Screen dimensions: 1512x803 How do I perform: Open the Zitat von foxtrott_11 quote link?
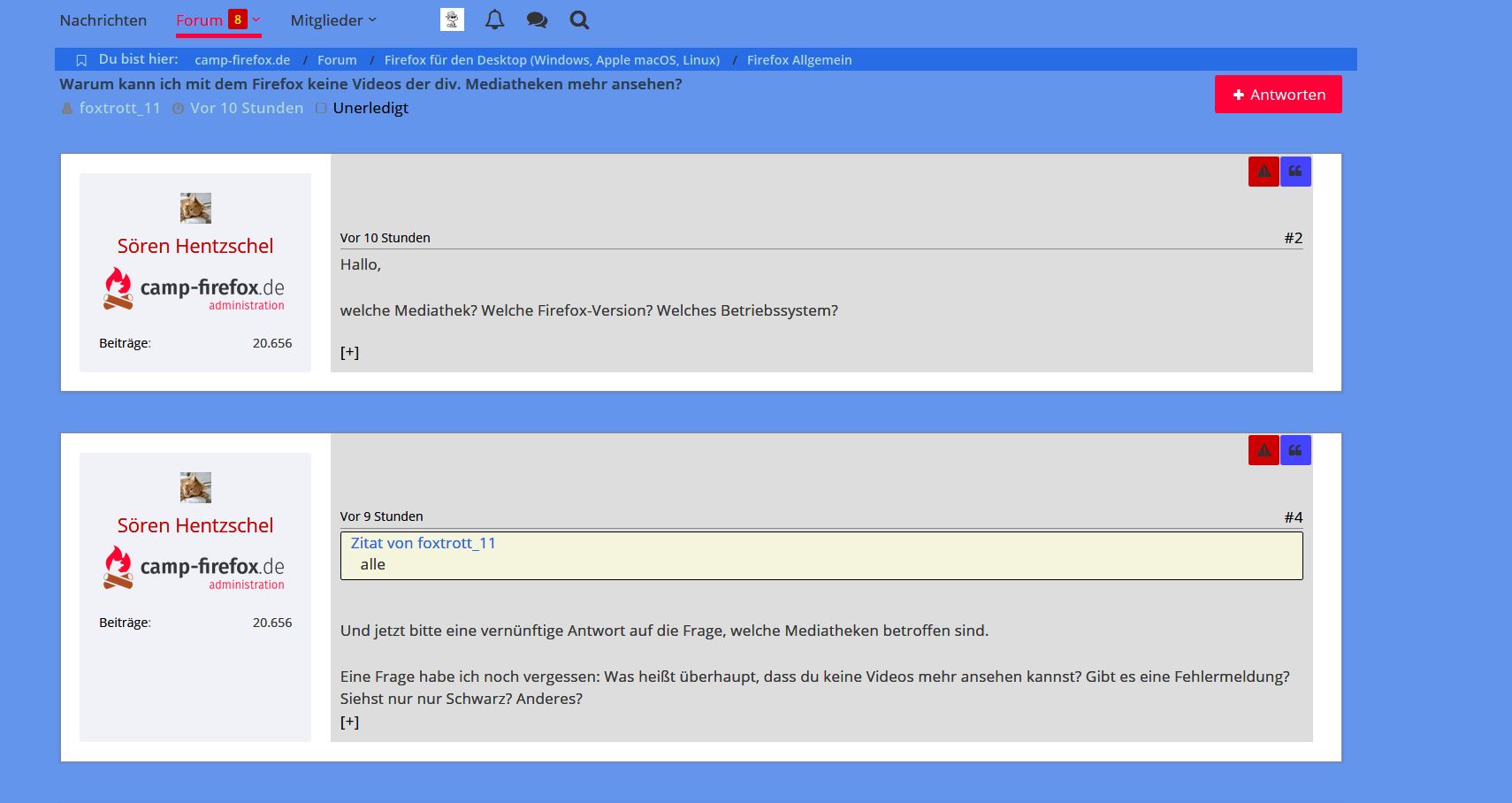tap(424, 543)
